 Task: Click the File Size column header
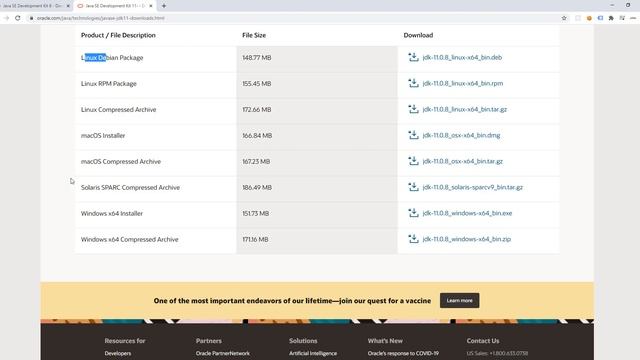point(254,35)
